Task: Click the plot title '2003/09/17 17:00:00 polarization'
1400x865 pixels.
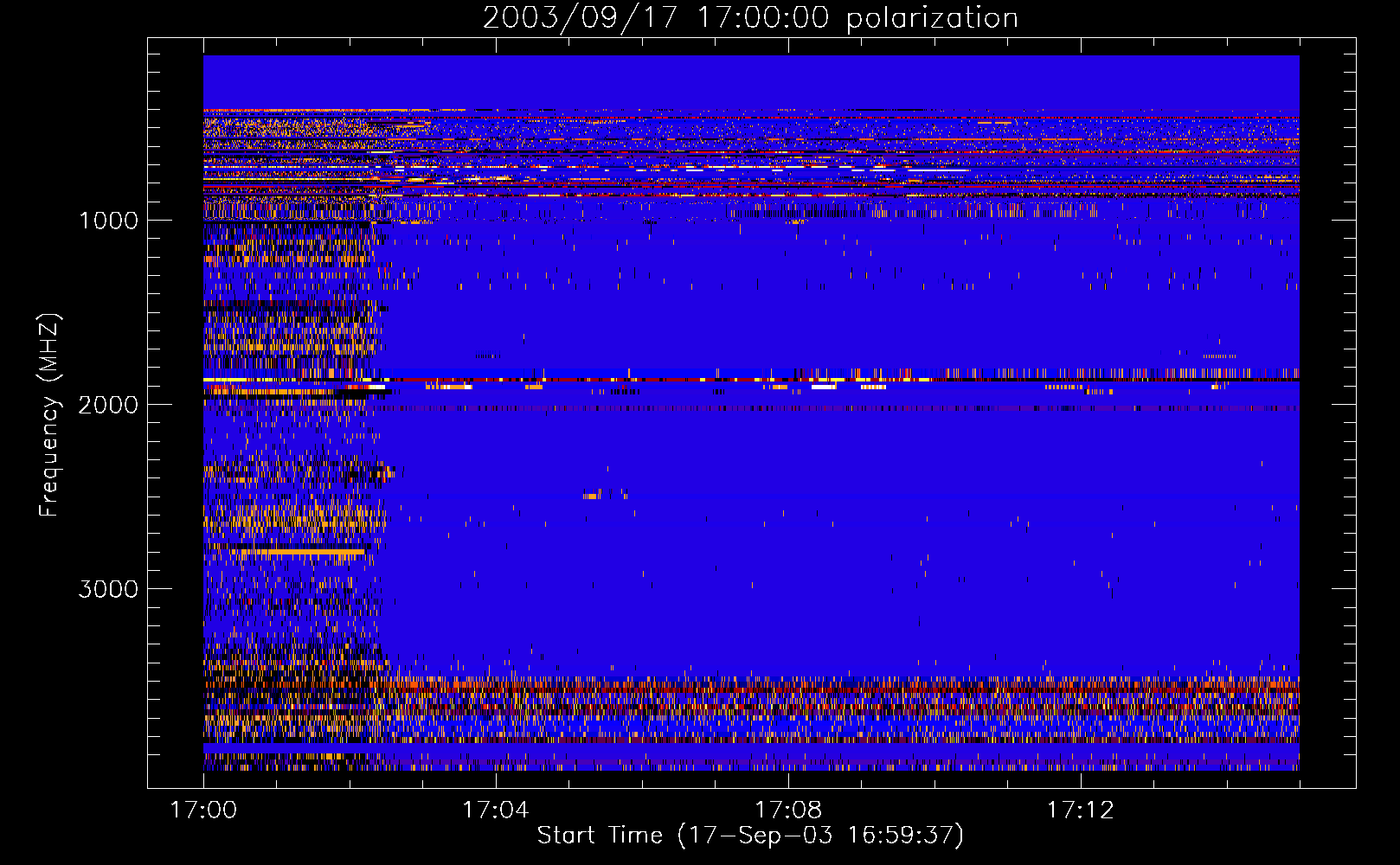Action: pos(750,18)
